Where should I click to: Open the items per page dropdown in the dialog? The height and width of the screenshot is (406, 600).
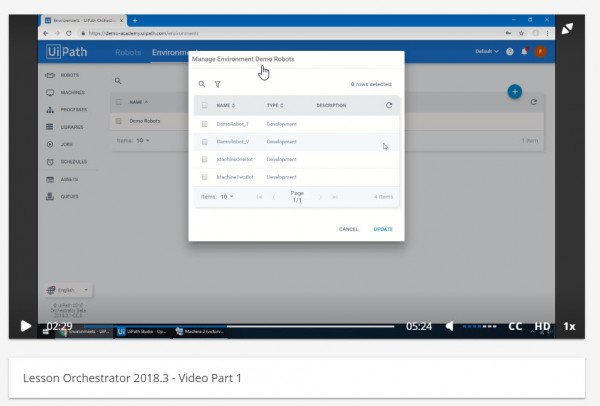click(225, 197)
